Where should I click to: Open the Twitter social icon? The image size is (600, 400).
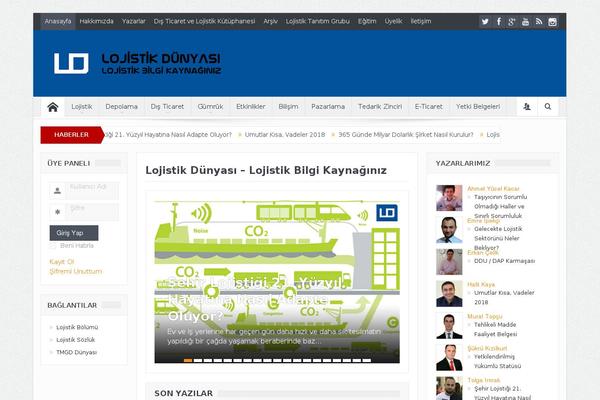485,21
